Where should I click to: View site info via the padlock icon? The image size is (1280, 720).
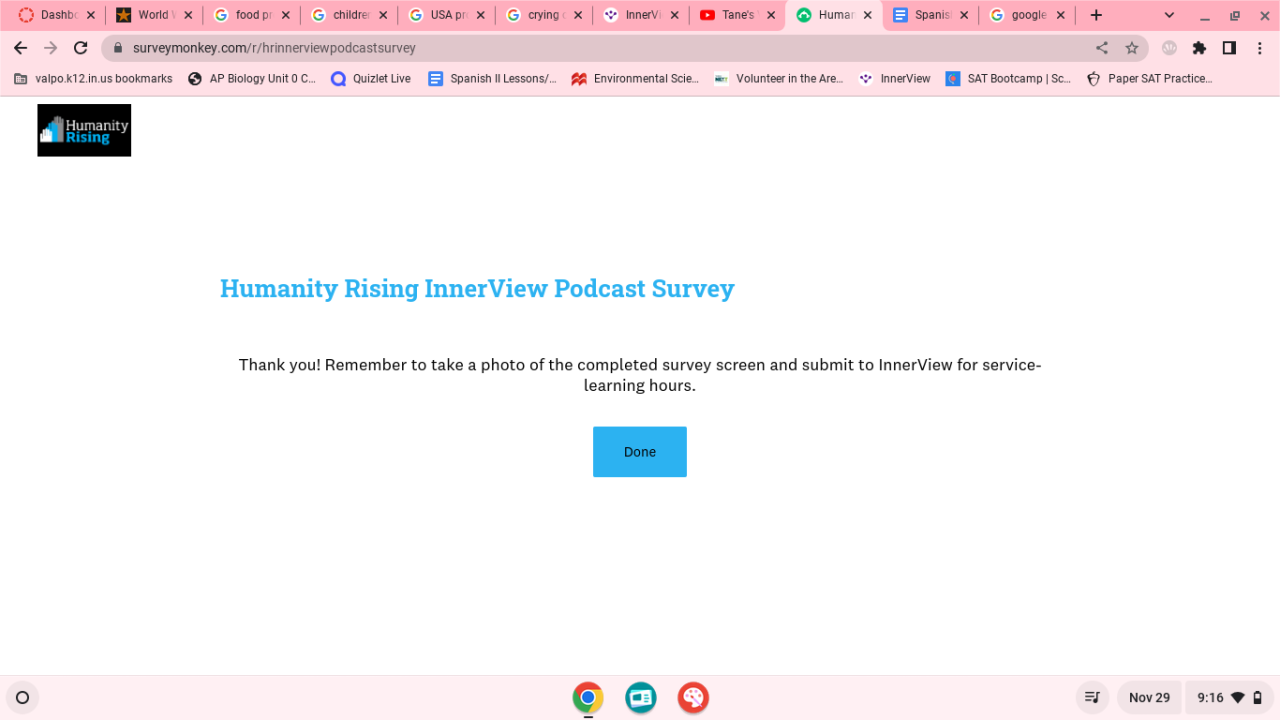pyautogui.click(x=118, y=48)
